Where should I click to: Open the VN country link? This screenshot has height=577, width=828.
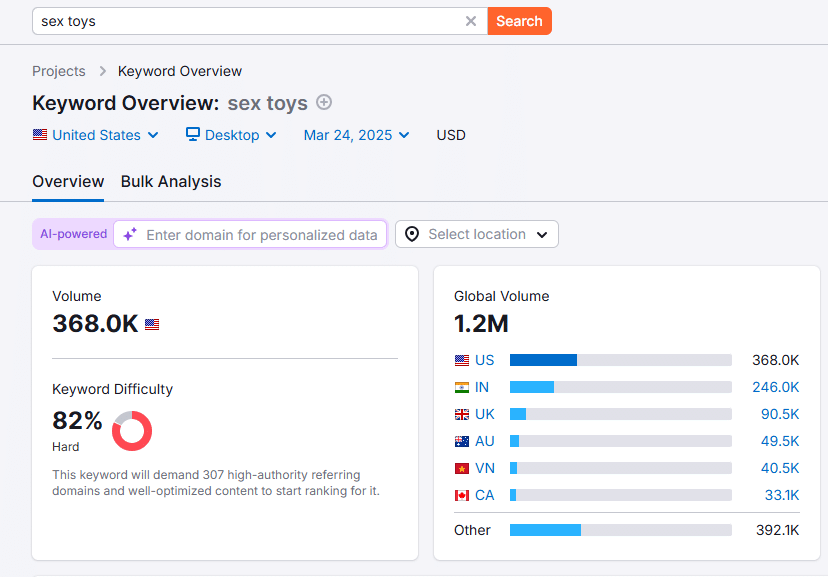485,468
